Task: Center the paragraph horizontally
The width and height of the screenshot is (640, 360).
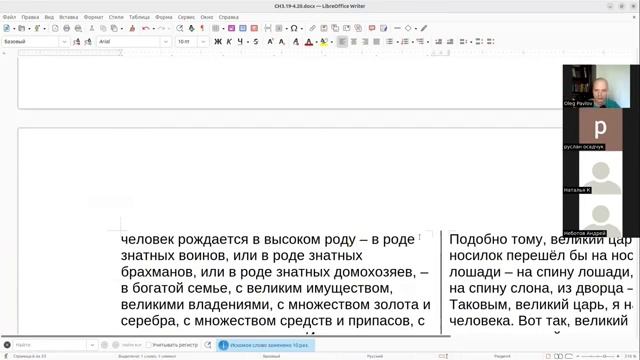Action: click(354, 42)
